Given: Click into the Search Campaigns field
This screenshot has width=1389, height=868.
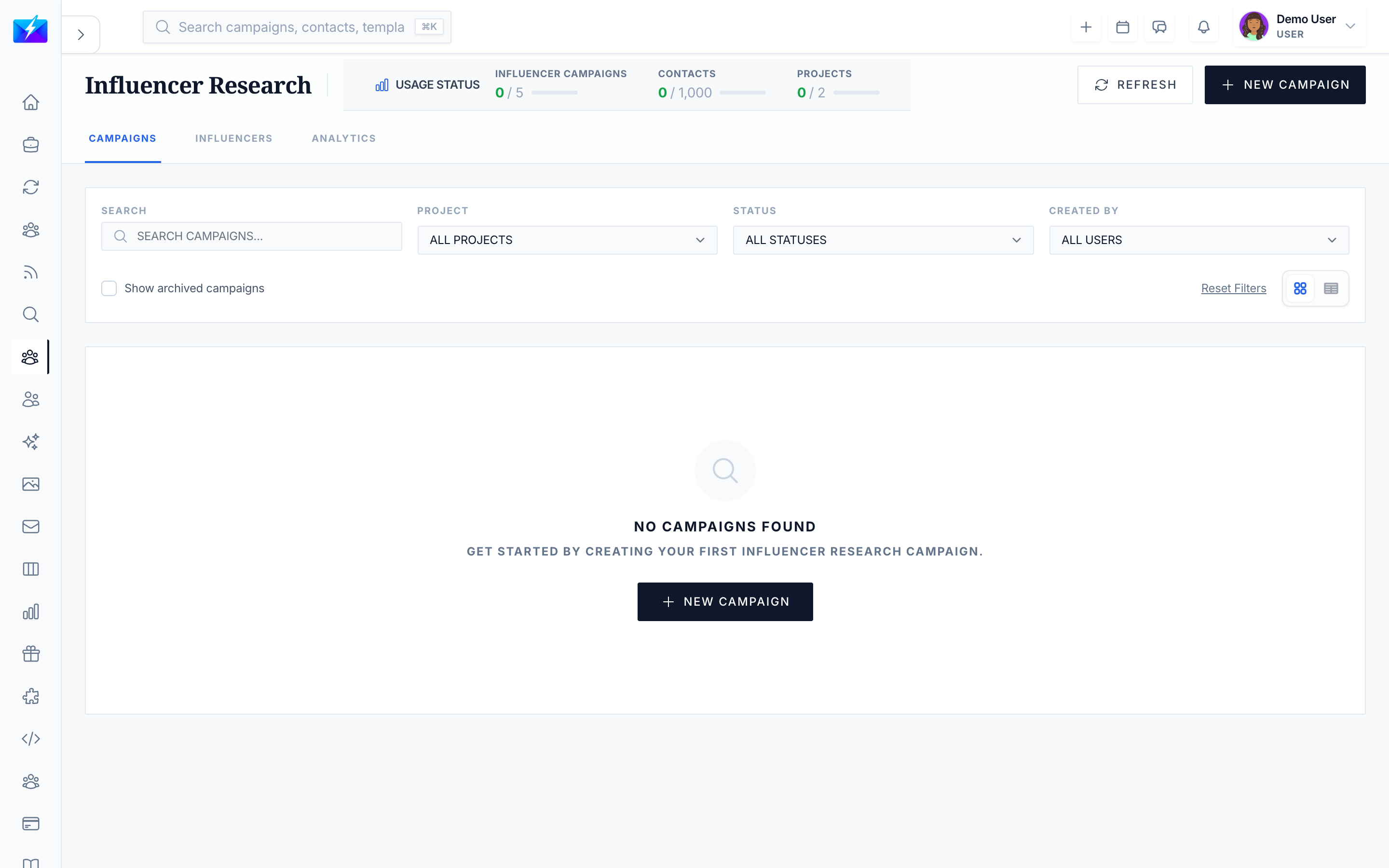Looking at the screenshot, I should (x=251, y=236).
